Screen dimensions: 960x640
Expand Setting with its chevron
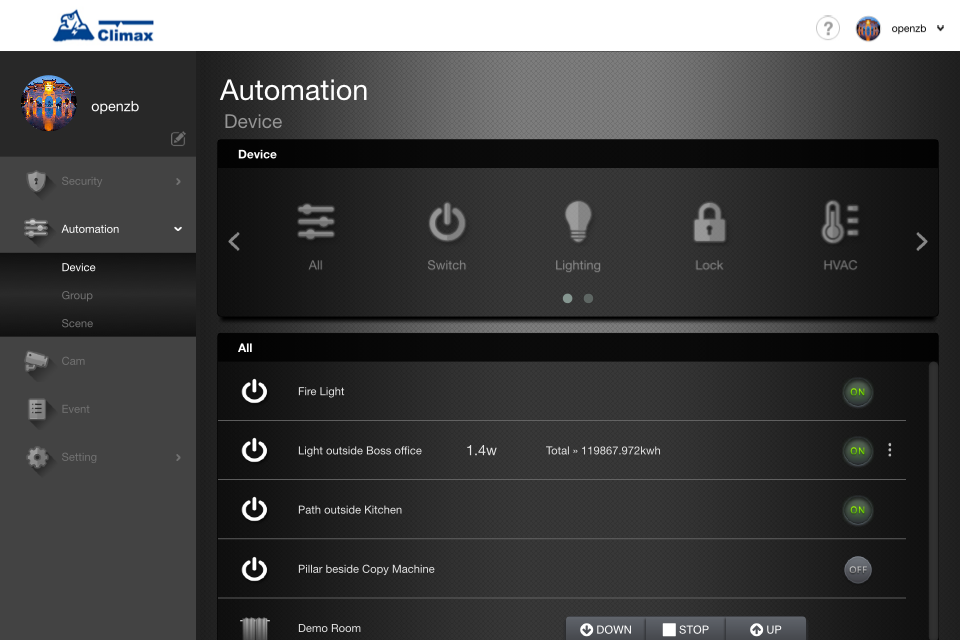point(178,457)
